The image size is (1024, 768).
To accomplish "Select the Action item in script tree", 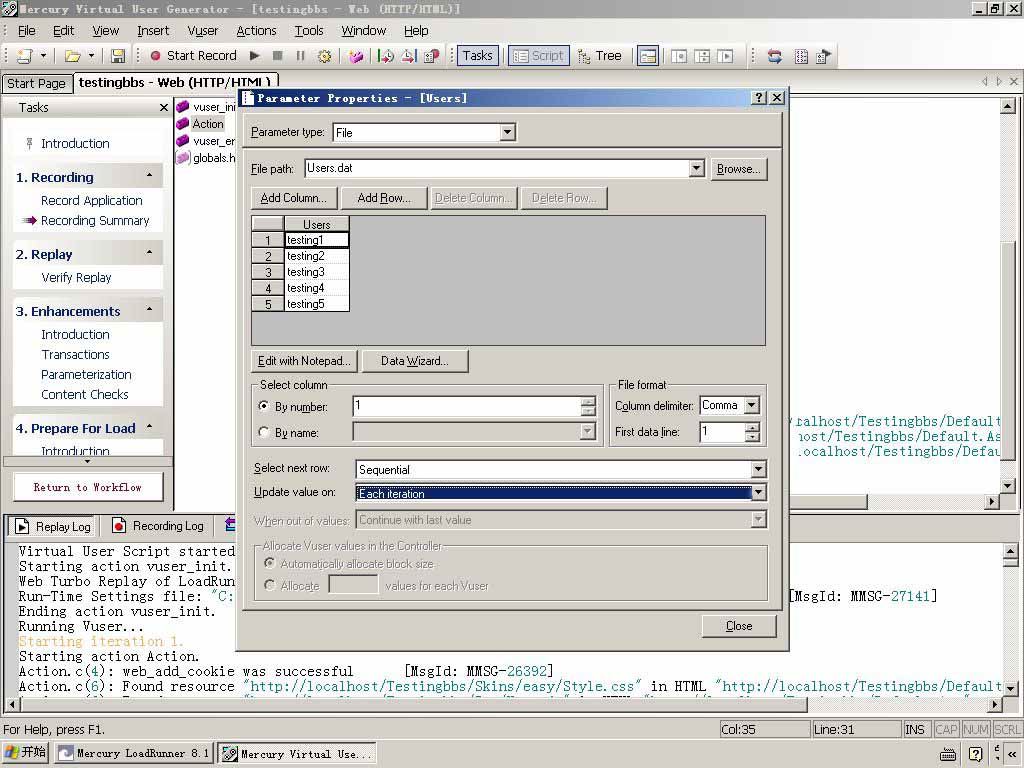I will click(208, 124).
